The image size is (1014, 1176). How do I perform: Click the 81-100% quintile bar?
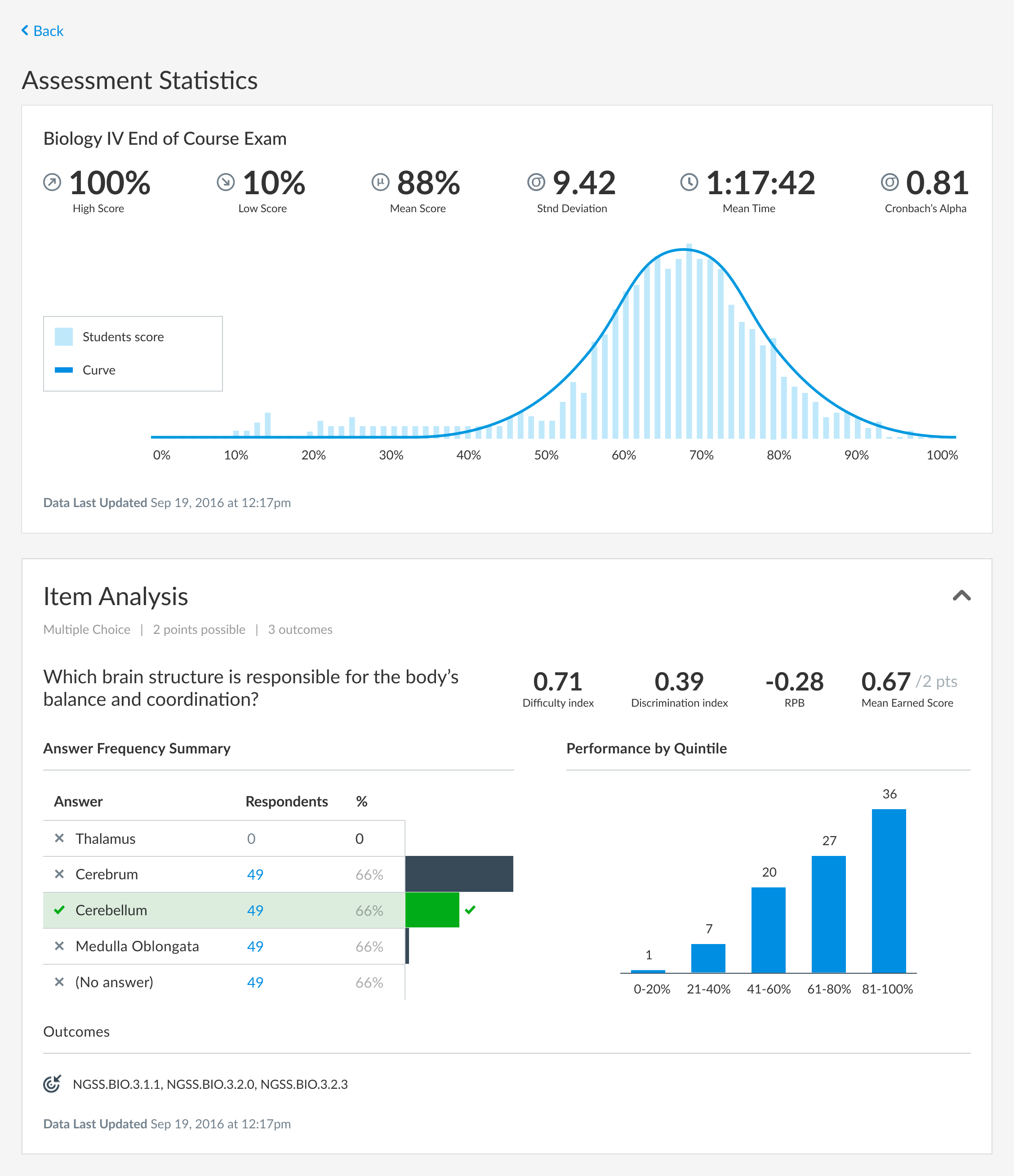(889, 891)
